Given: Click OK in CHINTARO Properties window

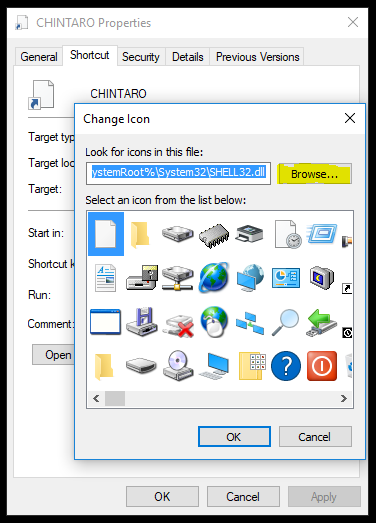Looking at the screenshot, I should (x=162, y=496).
